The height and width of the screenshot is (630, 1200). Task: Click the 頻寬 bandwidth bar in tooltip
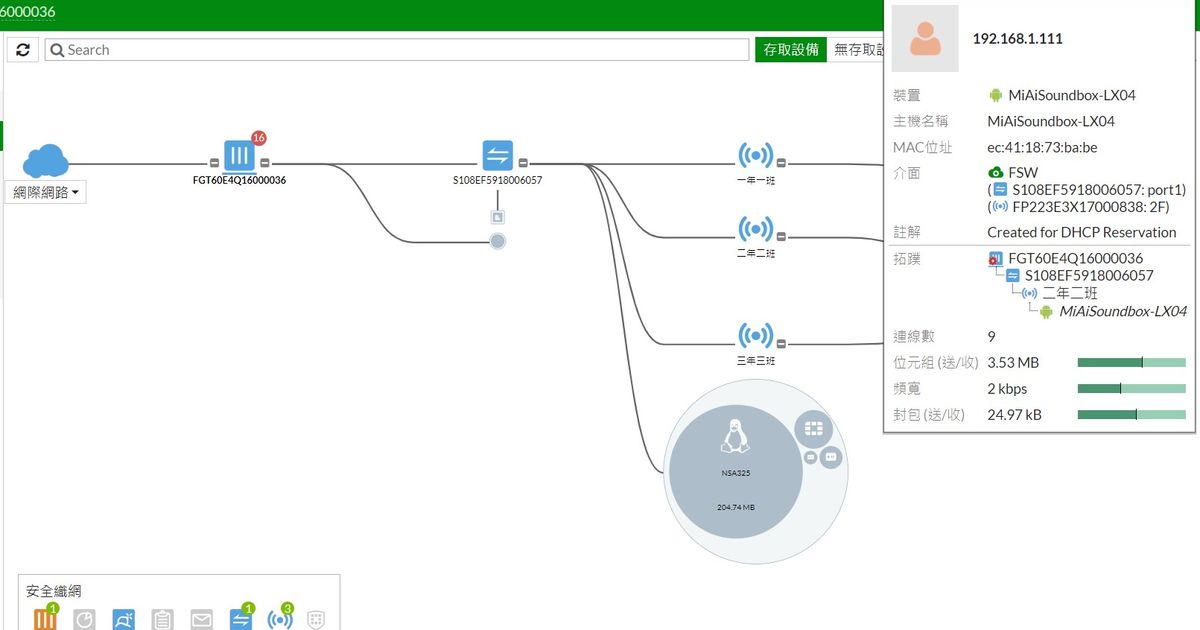(1131, 389)
